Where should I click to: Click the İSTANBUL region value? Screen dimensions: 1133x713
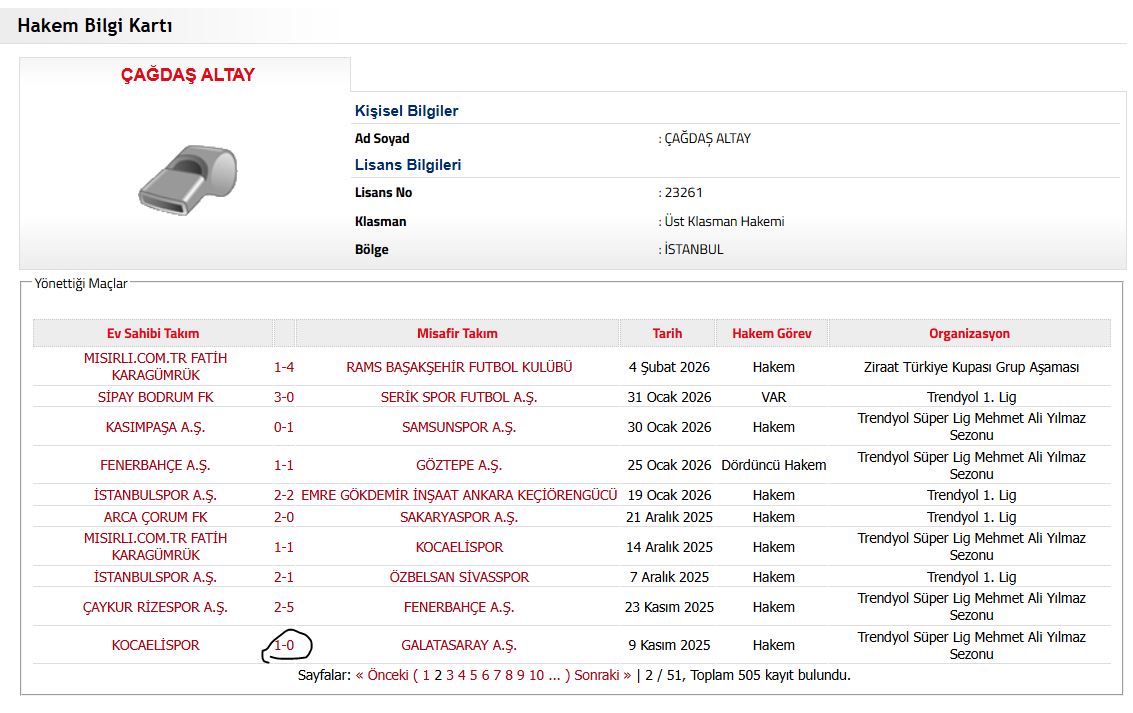[x=694, y=249]
